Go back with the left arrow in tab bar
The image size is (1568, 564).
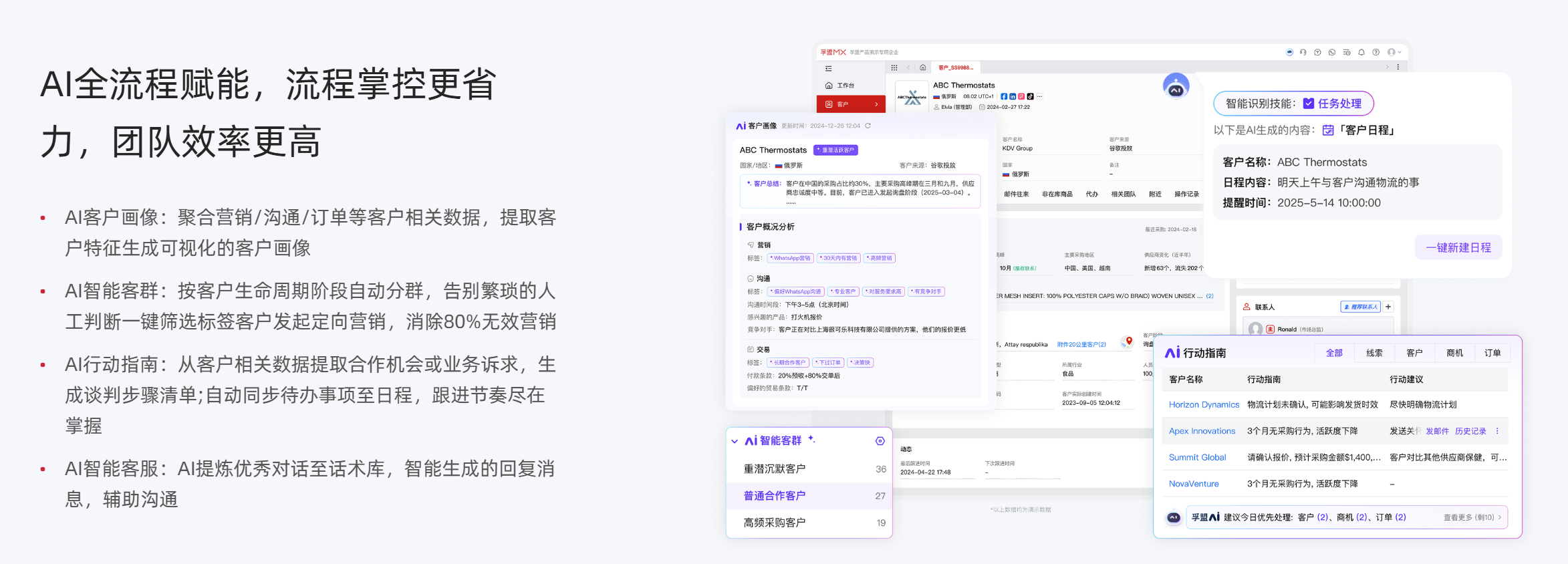(x=908, y=67)
